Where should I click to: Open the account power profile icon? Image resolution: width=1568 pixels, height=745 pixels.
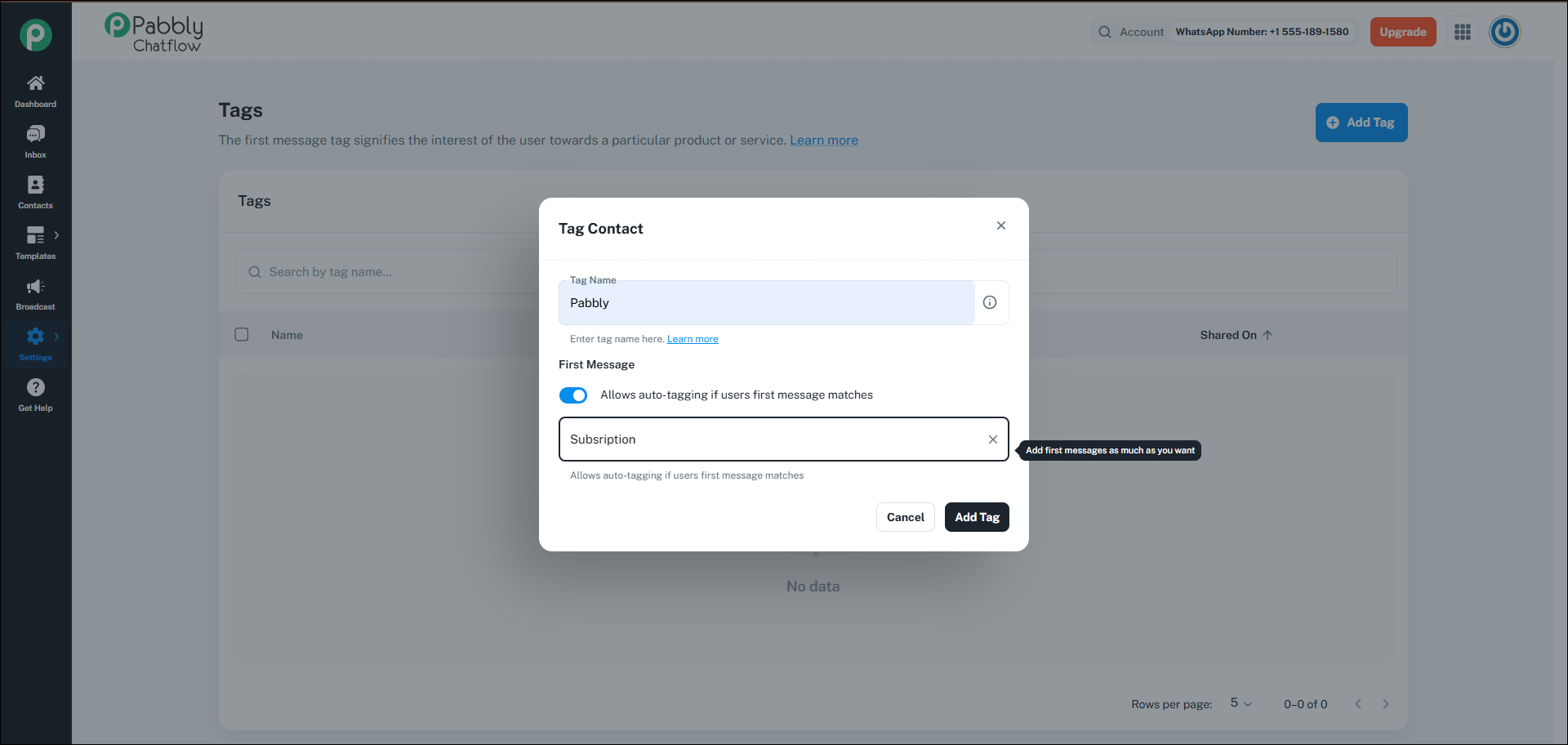pyautogui.click(x=1504, y=32)
